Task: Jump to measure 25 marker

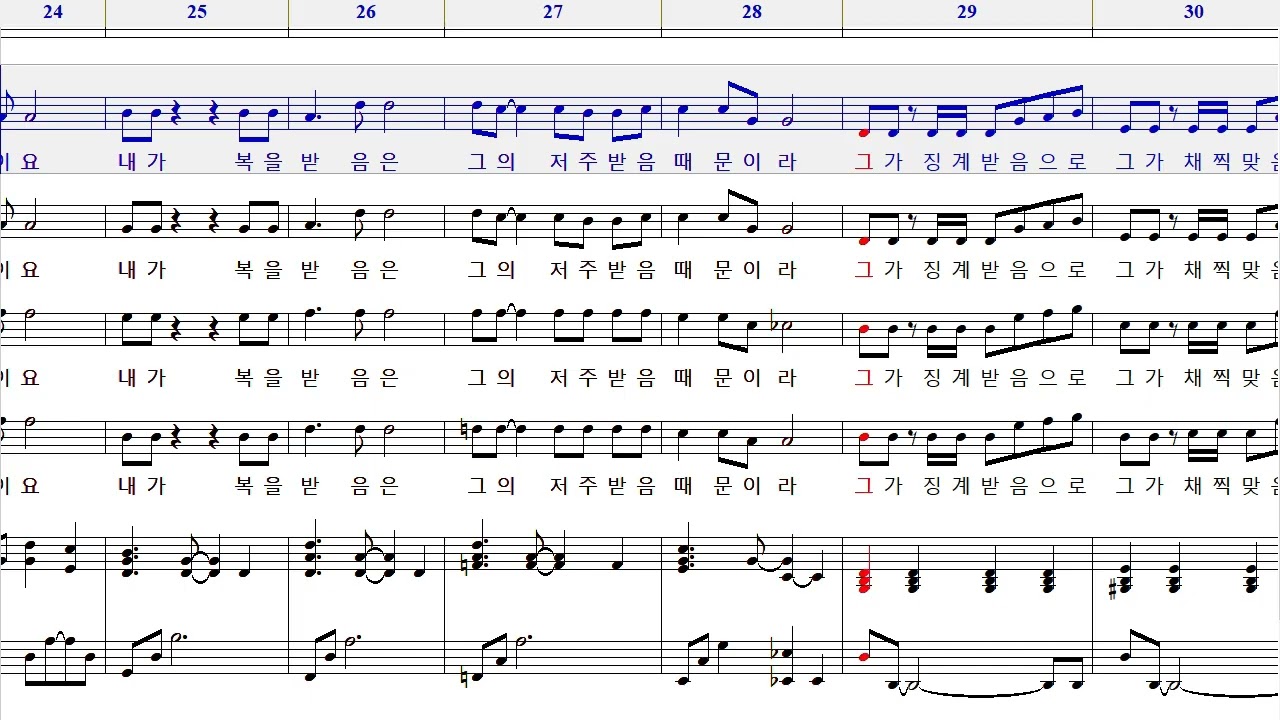Action: pos(197,12)
